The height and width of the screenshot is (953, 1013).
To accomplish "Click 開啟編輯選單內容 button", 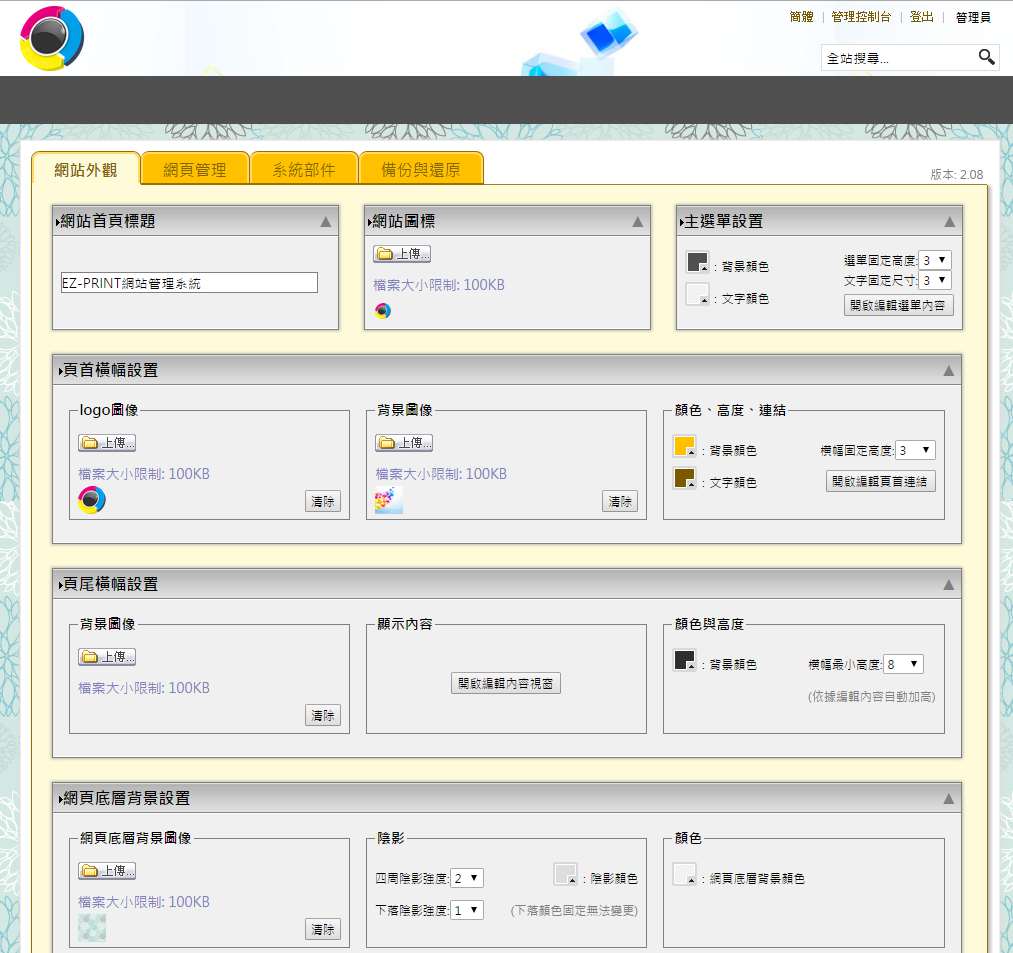I will tap(898, 305).
